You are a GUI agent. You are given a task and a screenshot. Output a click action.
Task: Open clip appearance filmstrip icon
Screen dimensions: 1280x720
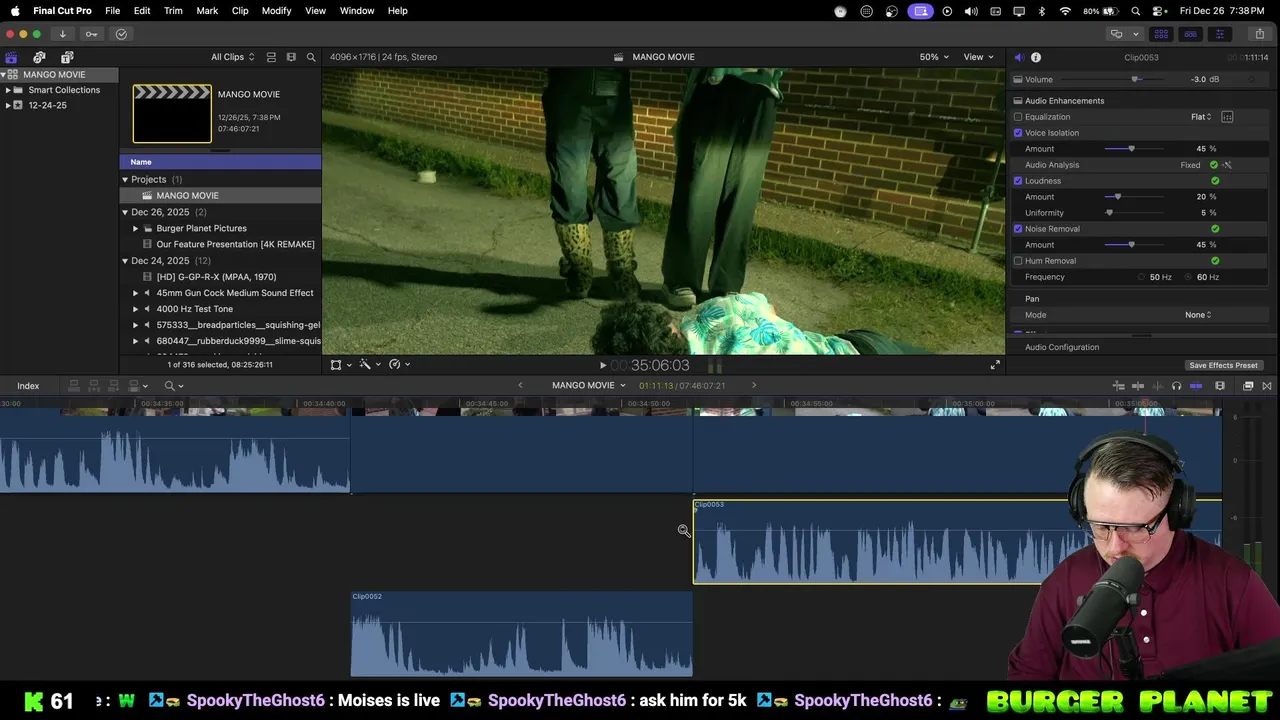point(291,57)
